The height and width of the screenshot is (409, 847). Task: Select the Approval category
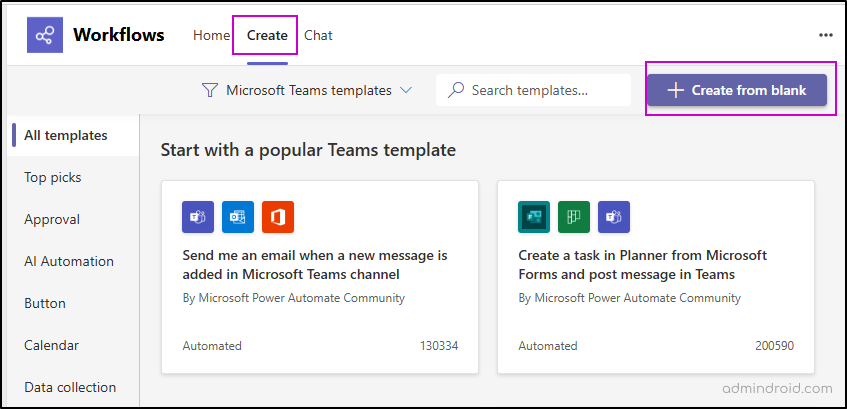73,219
